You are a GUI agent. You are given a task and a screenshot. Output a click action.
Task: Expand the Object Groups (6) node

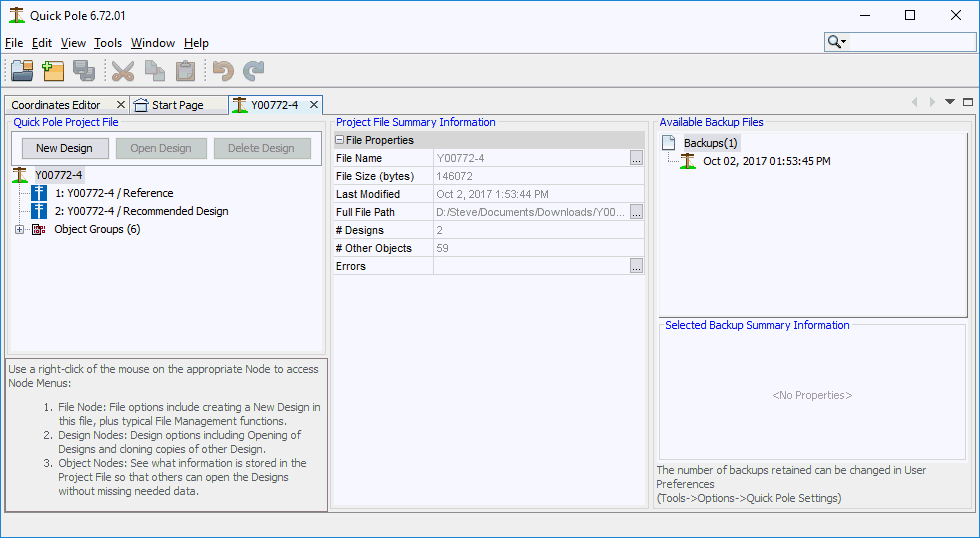coord(19,229)
